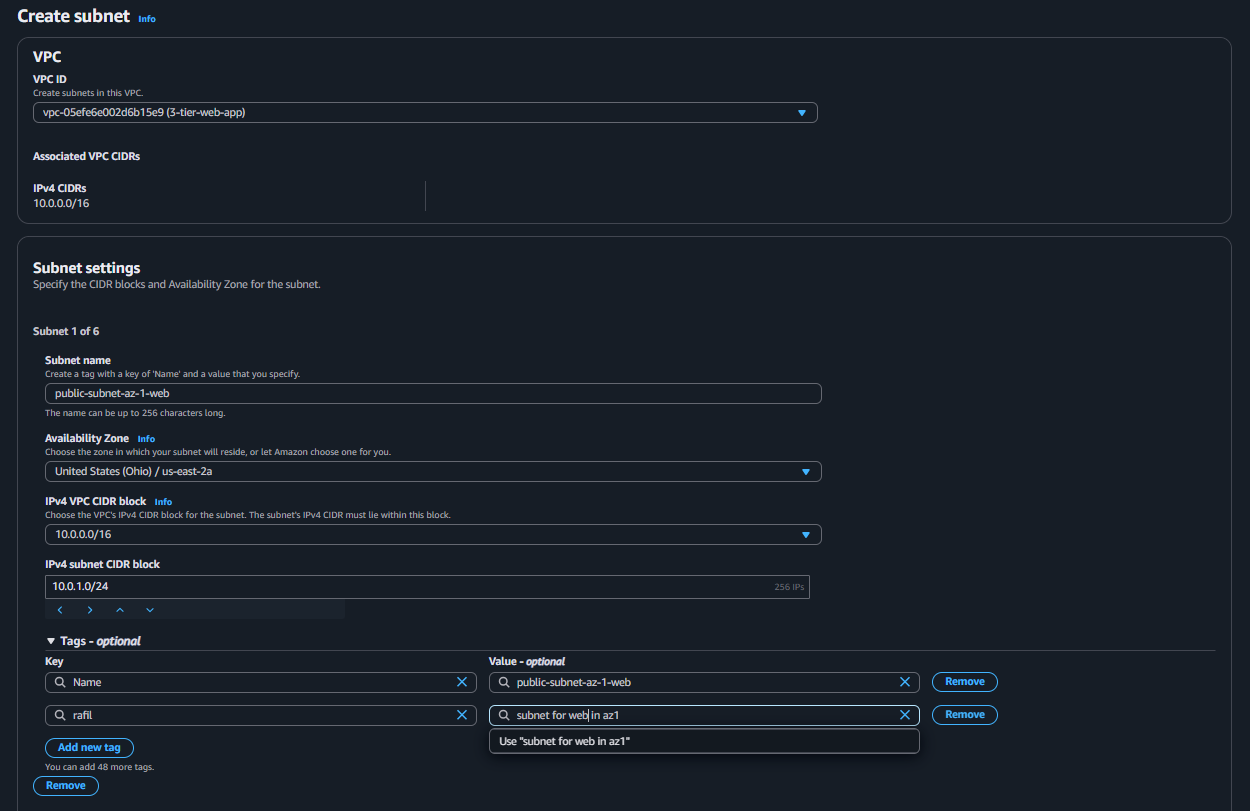Remove the Name tag row
This screenshot has width=1250, height=811.
[965, 682]
